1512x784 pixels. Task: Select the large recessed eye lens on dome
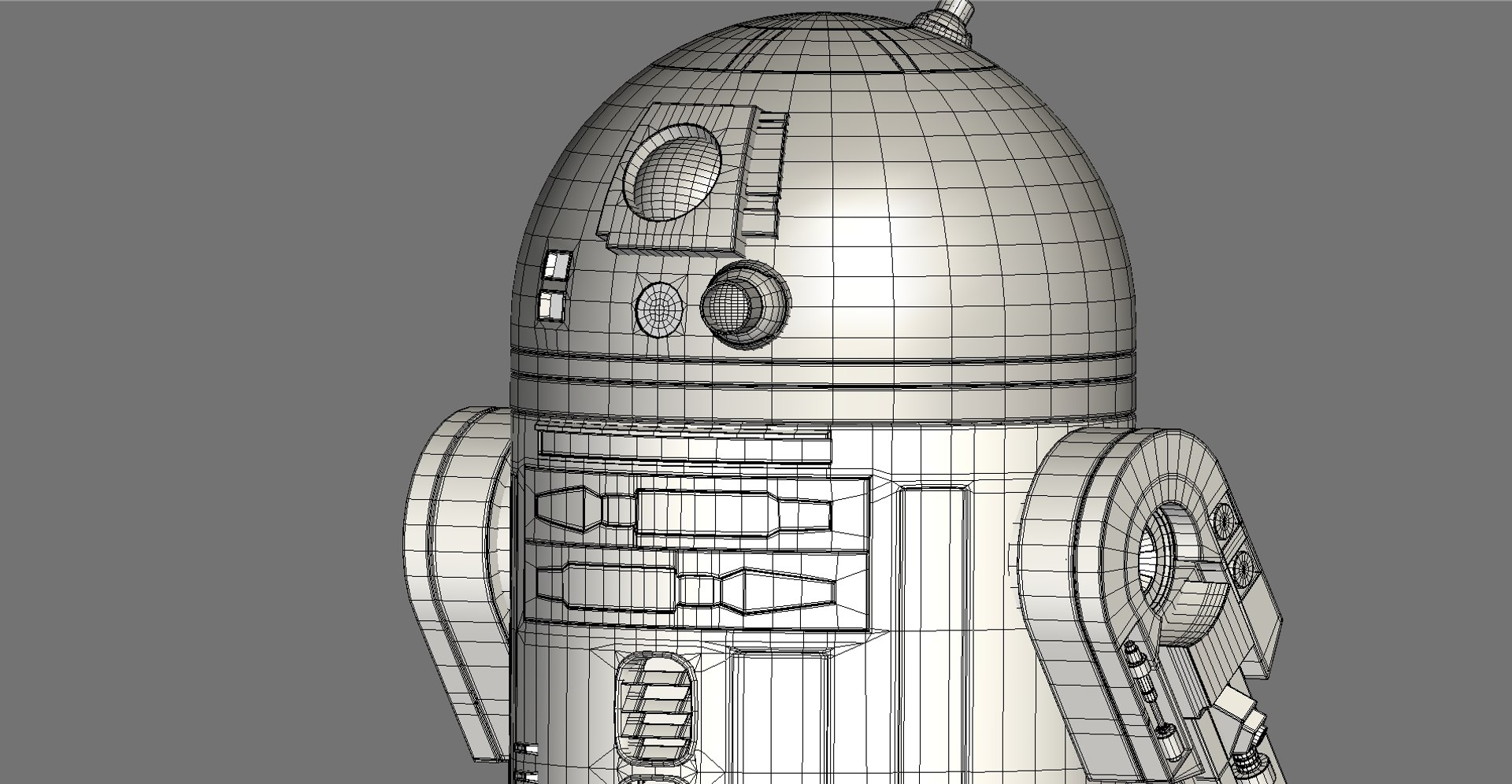673,171
